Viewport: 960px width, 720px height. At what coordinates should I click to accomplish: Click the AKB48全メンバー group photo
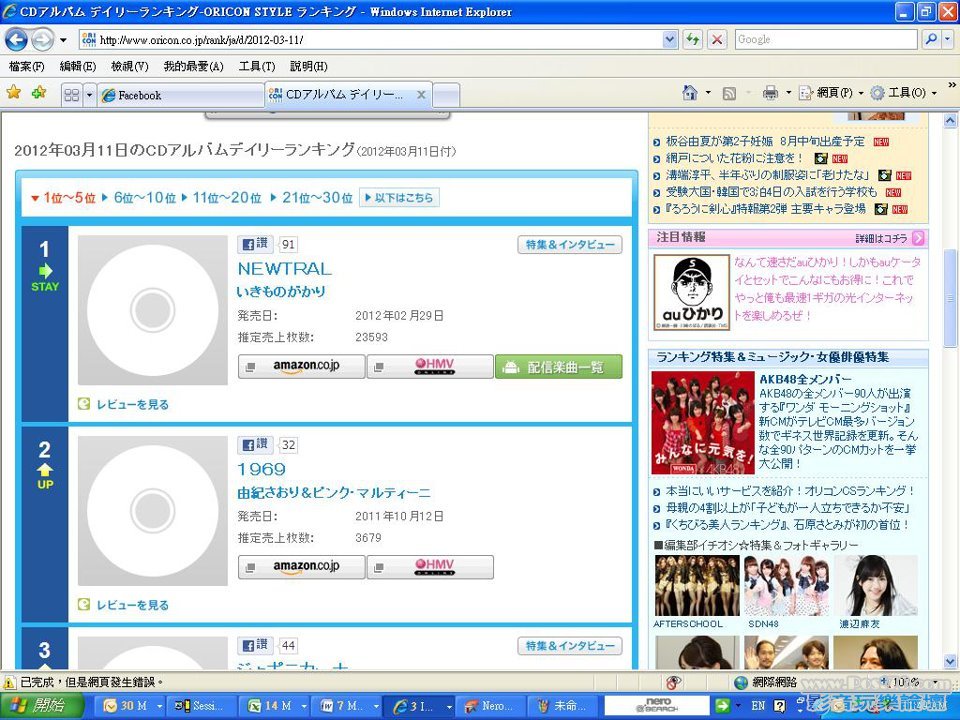702,422
